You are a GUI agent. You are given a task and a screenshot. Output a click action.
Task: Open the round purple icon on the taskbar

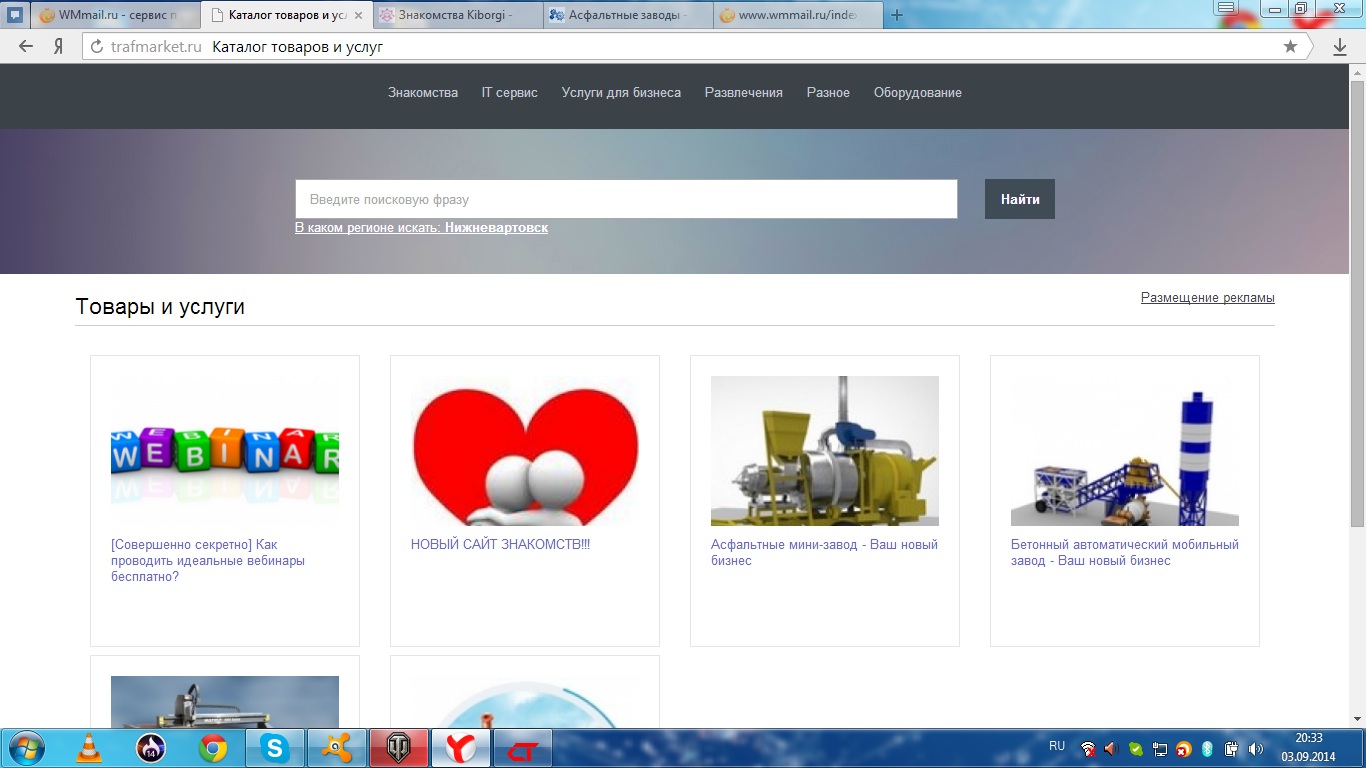pos(150,748)
